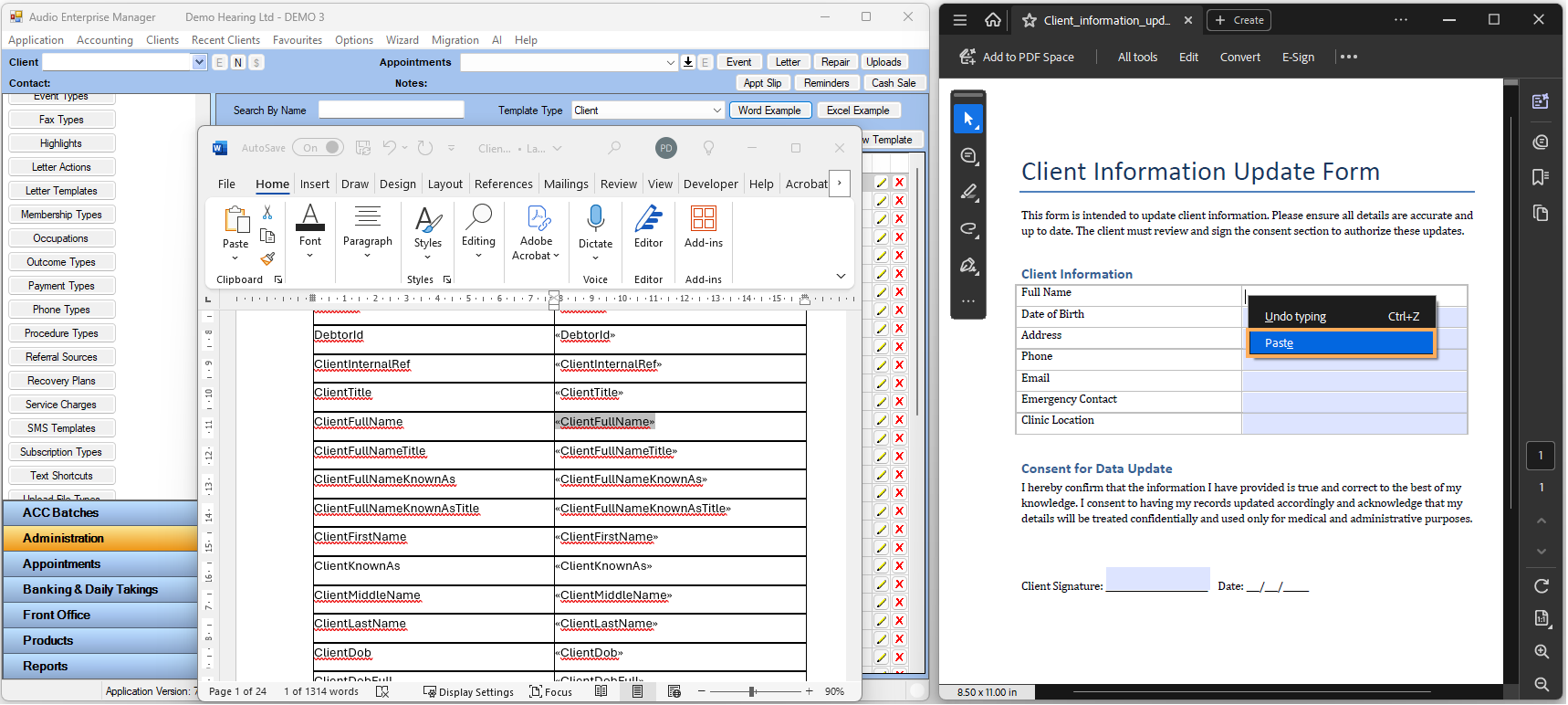Screen dimensions: 1568x705
Task: Adjust the Word zoom slider
Action: [752, 692]
